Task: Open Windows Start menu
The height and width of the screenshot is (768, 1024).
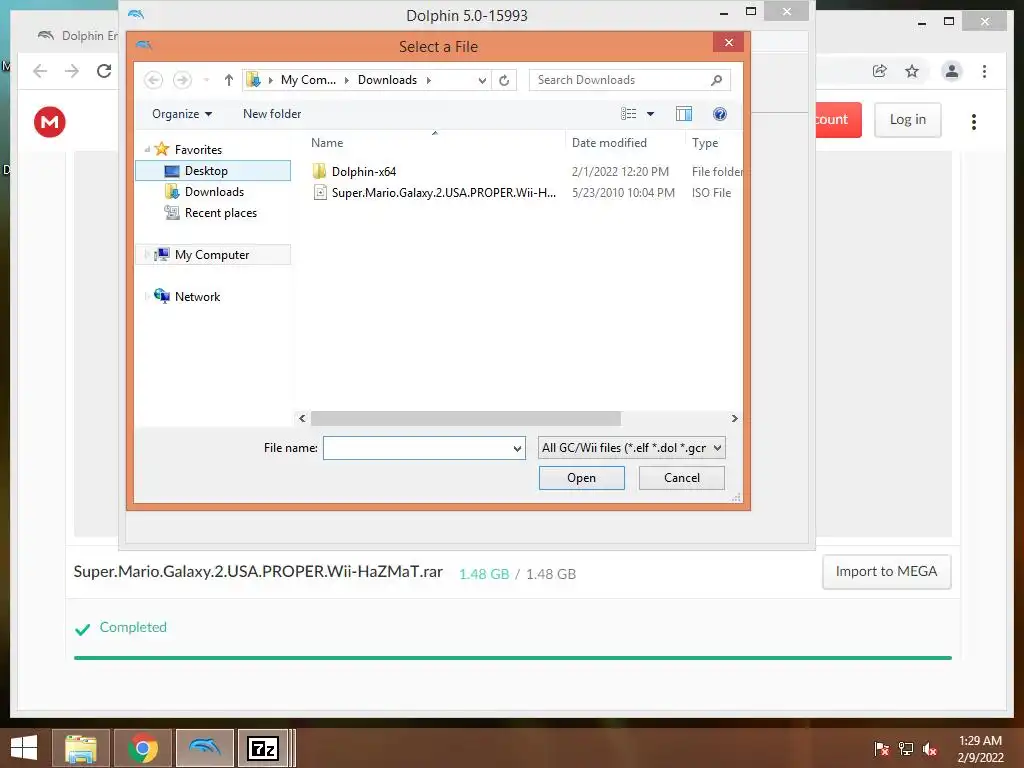Action: (24, 748)
